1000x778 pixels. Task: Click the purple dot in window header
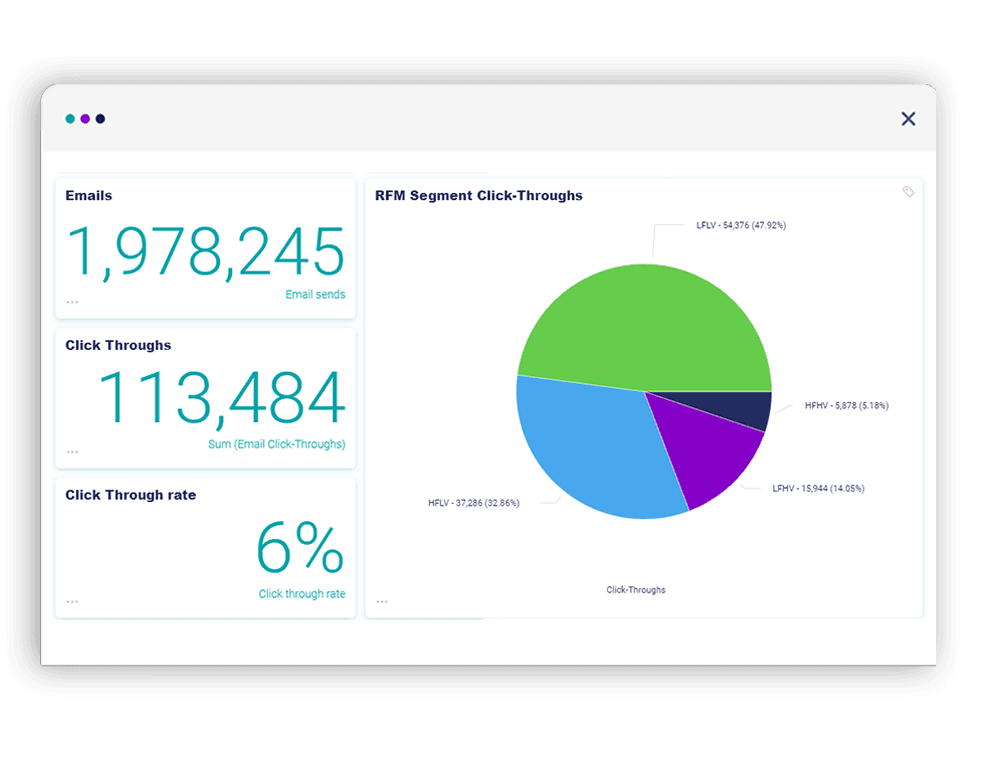(x=85, y=119)
